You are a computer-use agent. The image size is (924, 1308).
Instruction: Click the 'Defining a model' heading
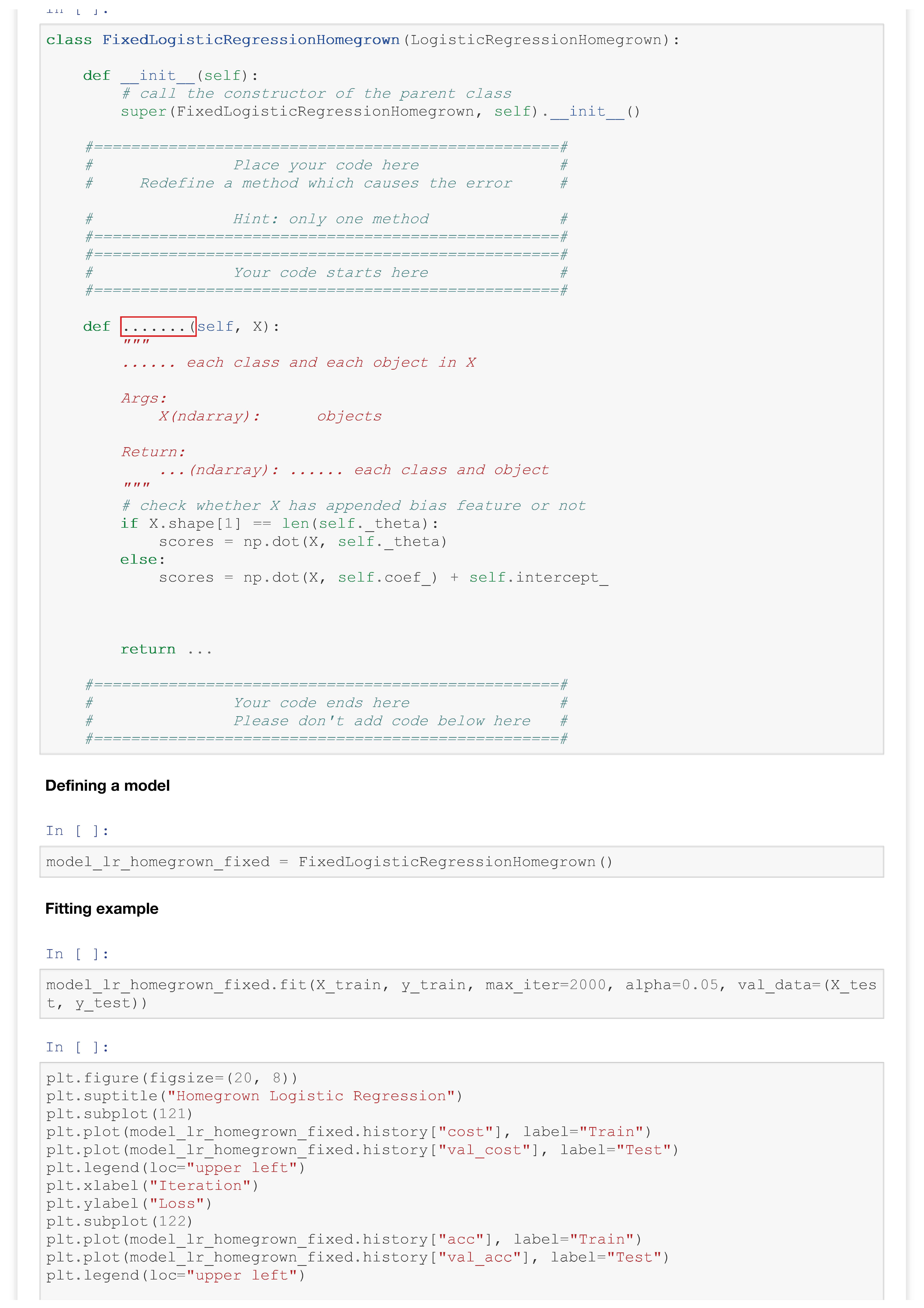click(108, 786)
